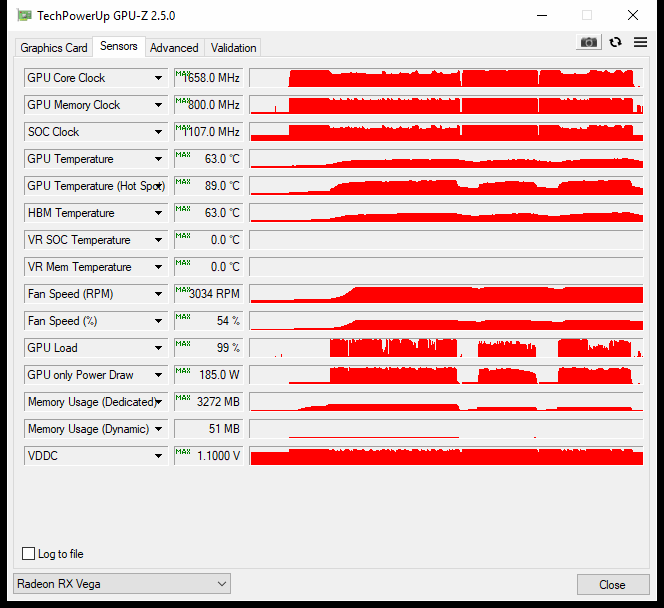
Task: Click the GPU only Power Draw graph
Action: [x=446, y=375]
